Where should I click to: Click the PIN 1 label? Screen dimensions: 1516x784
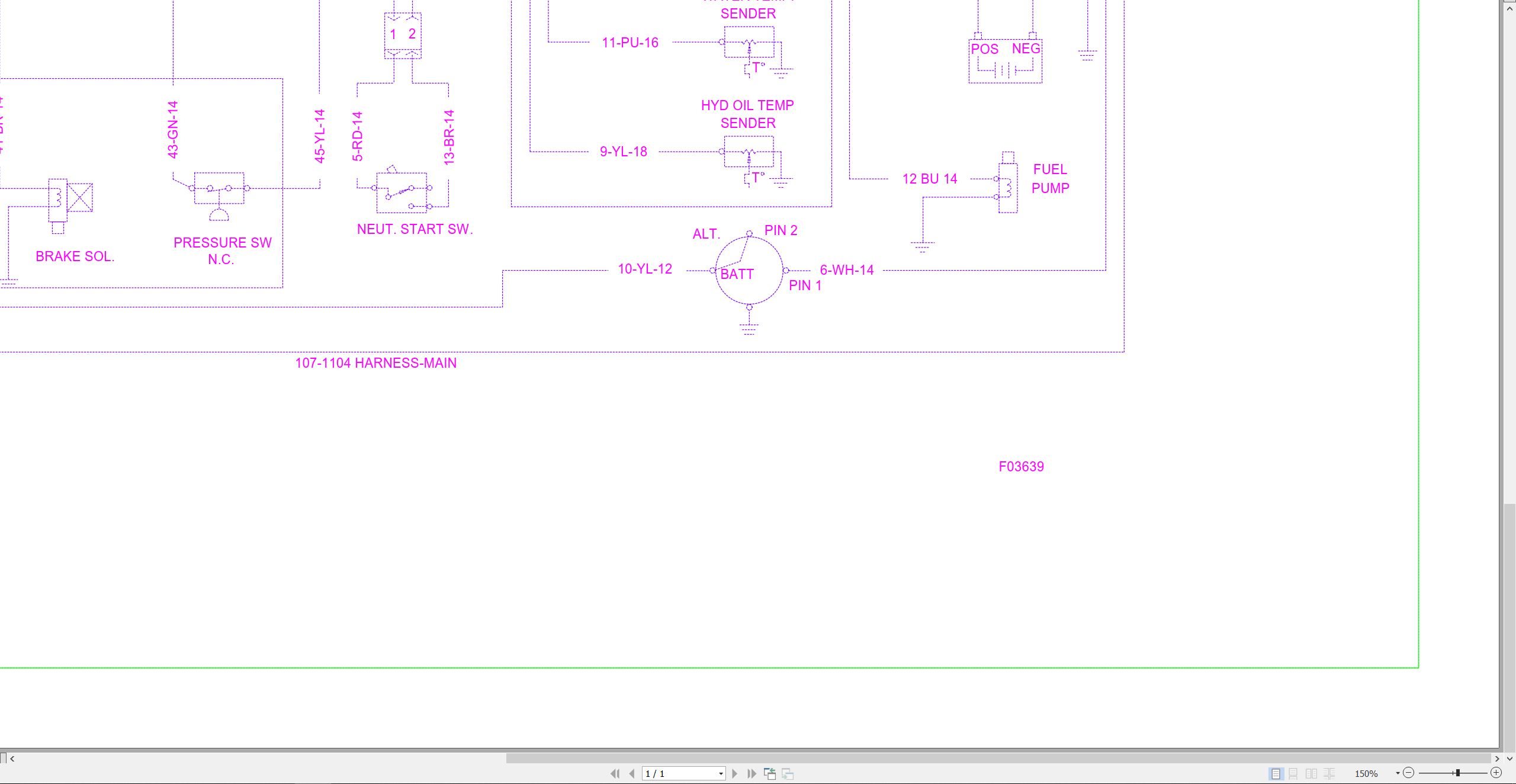point(805,285)
